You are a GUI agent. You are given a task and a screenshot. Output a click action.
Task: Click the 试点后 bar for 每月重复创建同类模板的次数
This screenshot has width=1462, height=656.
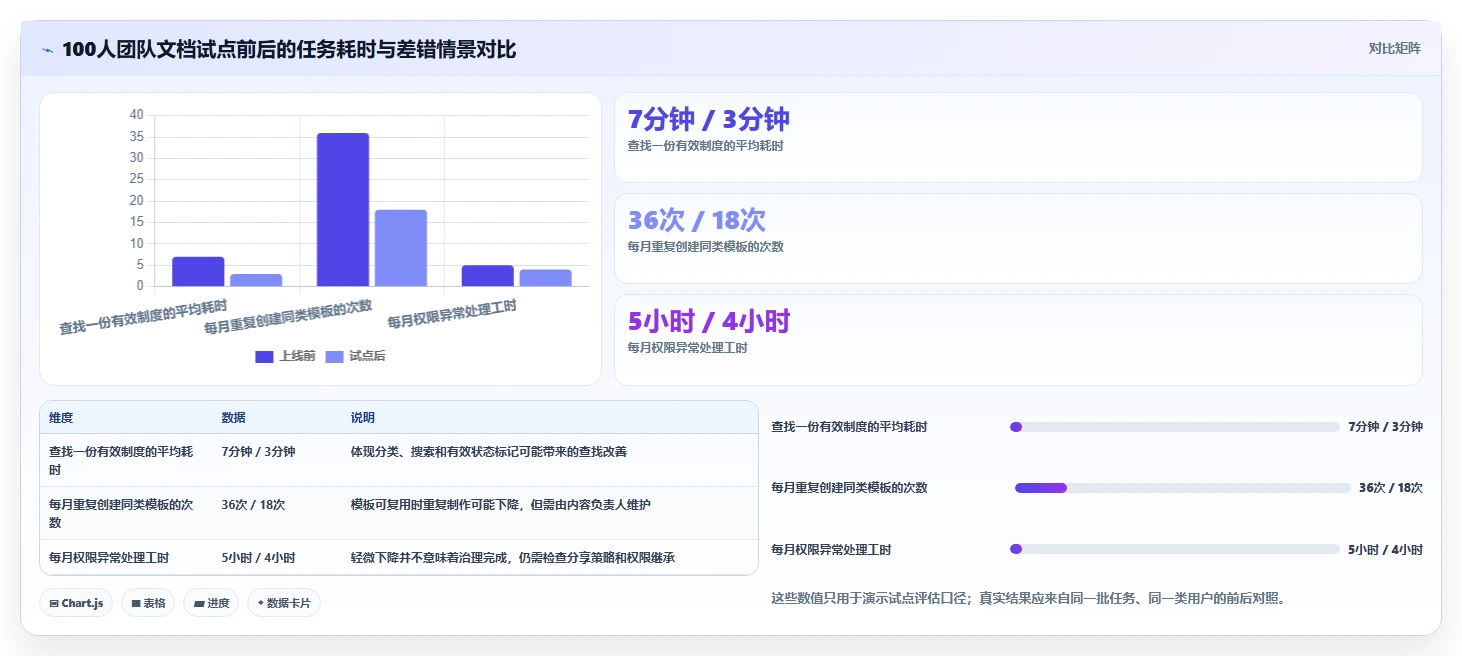pyautogui.click(x=401, y=248)
